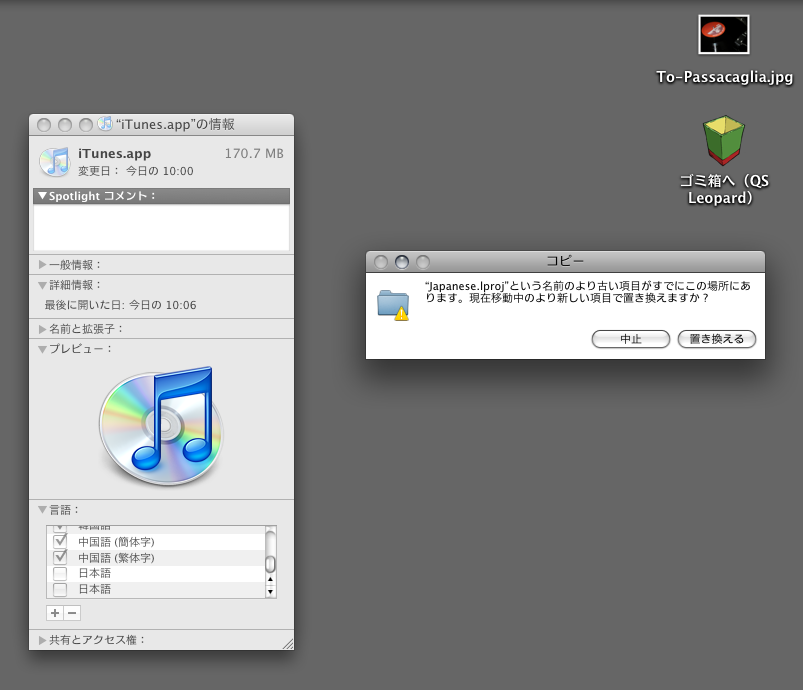This screenshot has height=690, width=803.
Task: Click the 170.7 MB size text
Action: coord(254,154)
